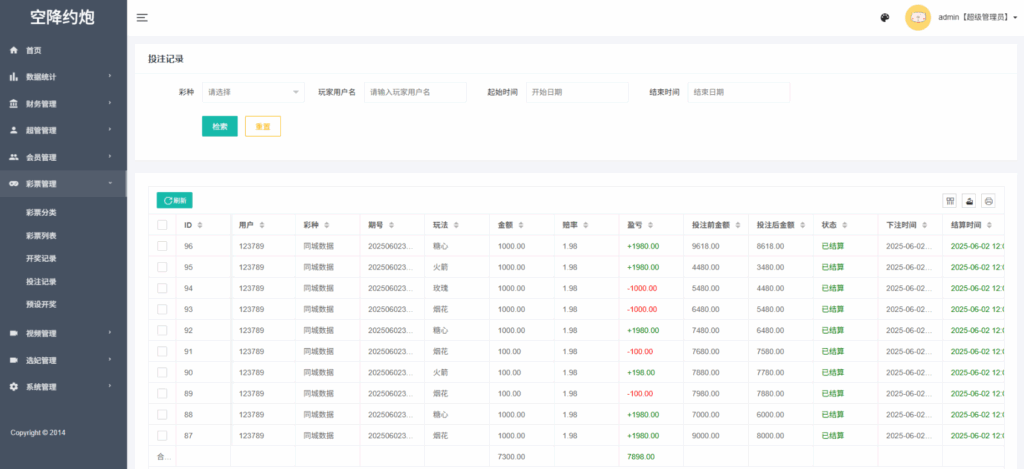Go to 彩票列表 submenu item
This screenshot has width=1024, height=469.
coord(41,236)
